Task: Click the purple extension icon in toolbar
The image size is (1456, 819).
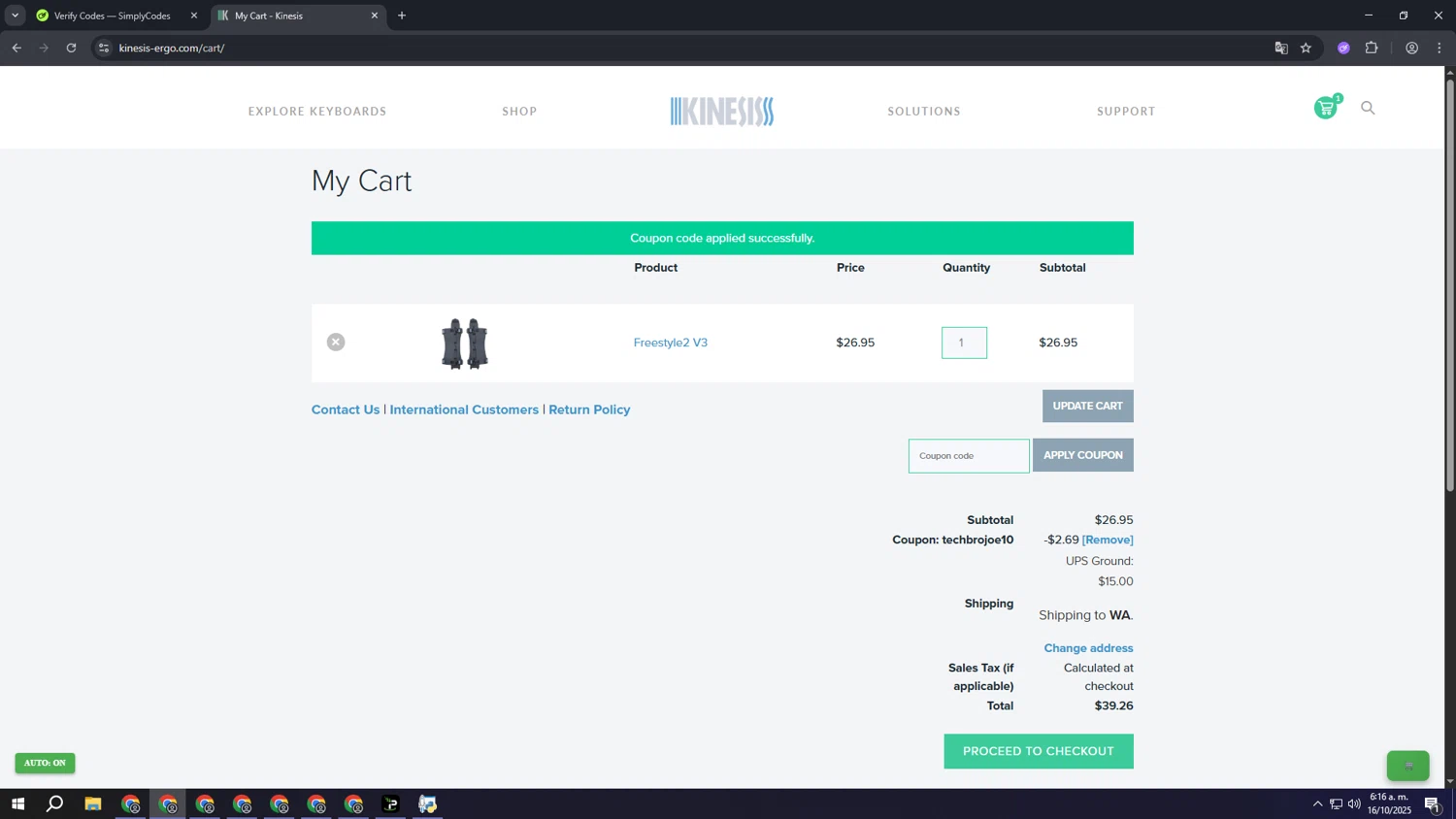Action: pyautogui.click(x=1343, y=48)
